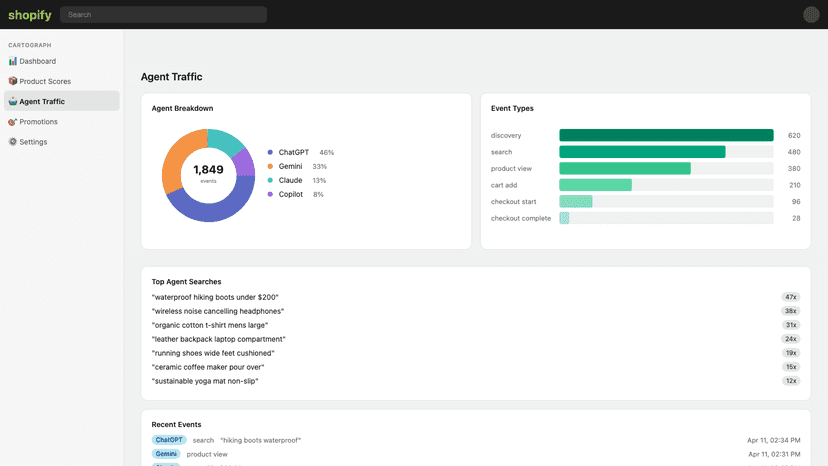
Task: Click the 19x count badge
Action: [x=791, y=353]
